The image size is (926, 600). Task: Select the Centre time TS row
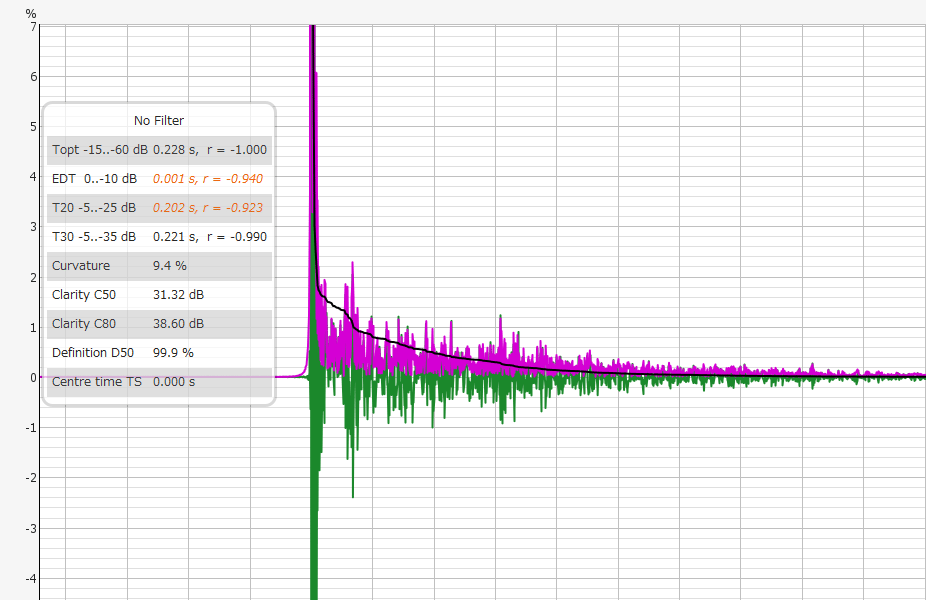(x=159, y=382)
